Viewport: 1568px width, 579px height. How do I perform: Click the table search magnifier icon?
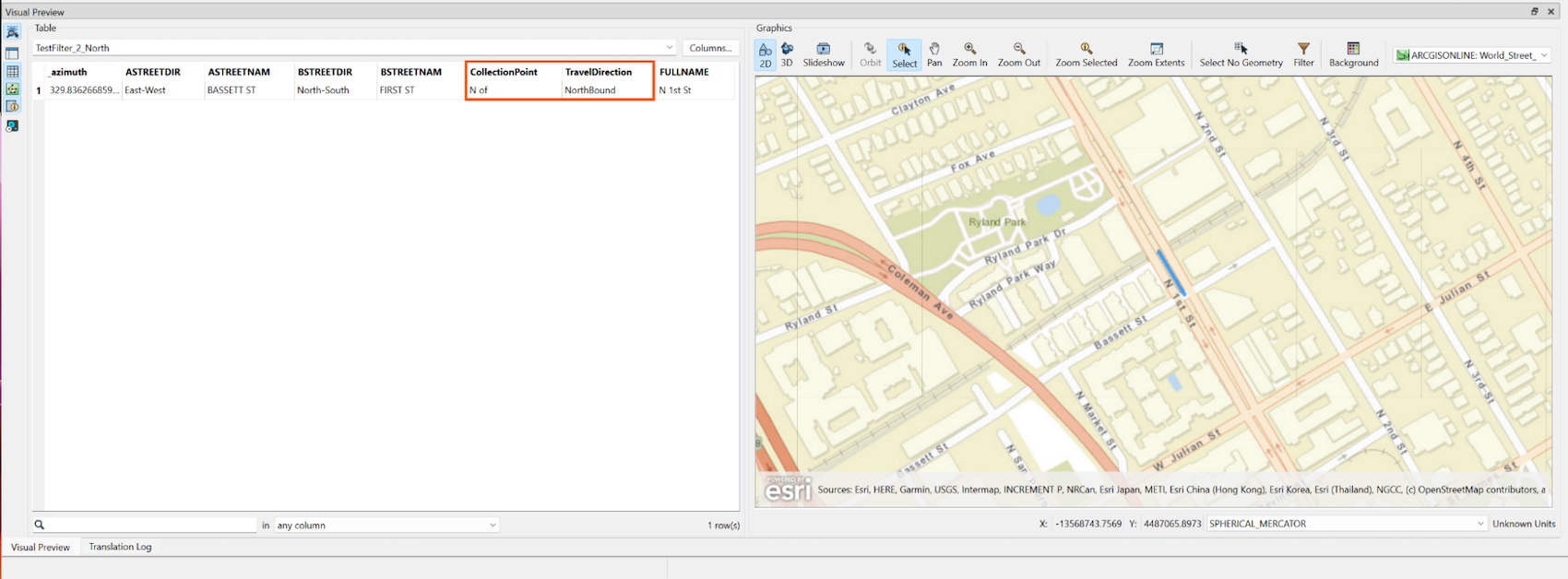coord(40,525)
